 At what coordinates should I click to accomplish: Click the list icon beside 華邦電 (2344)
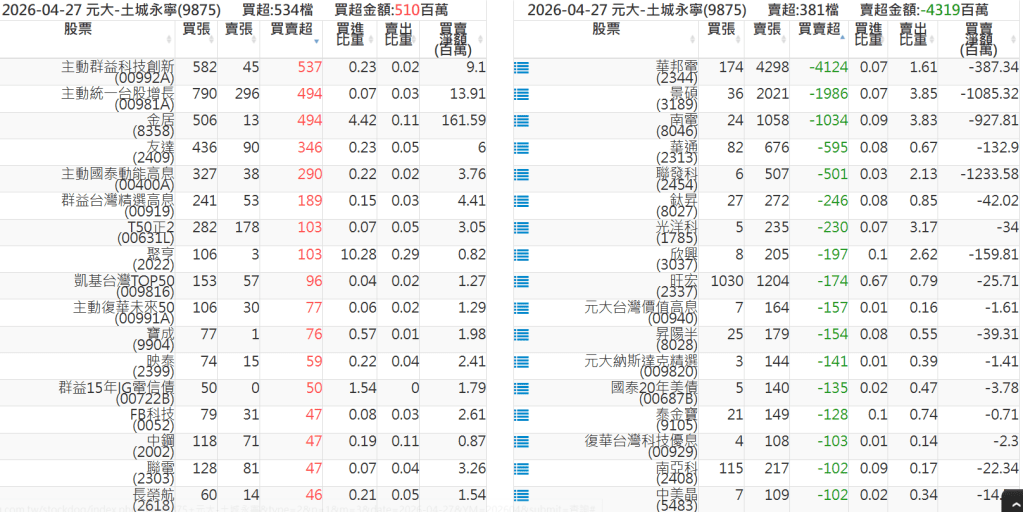(x=521, y=68)
